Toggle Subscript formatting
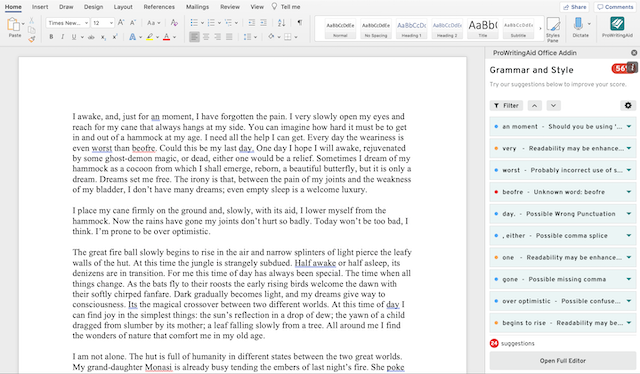The height and width of the screenshot is (374, 640). click(103, 37)
